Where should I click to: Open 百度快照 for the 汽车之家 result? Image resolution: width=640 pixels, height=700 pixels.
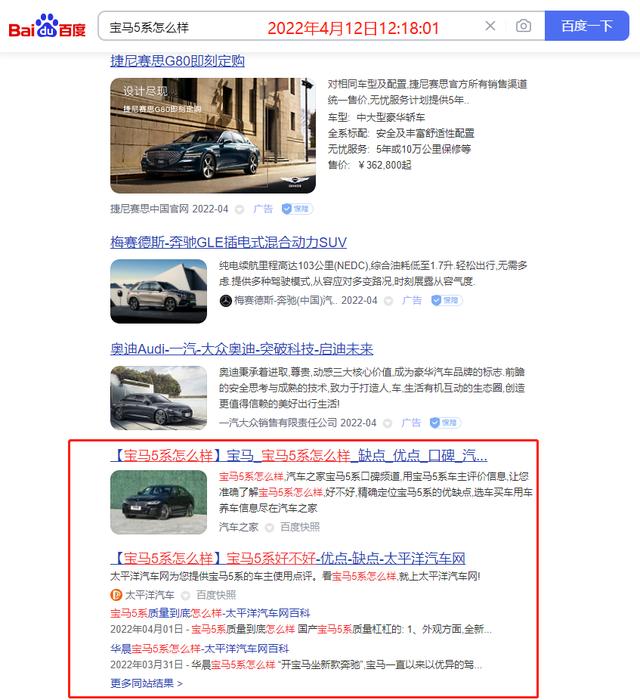[x=300, y=527]
